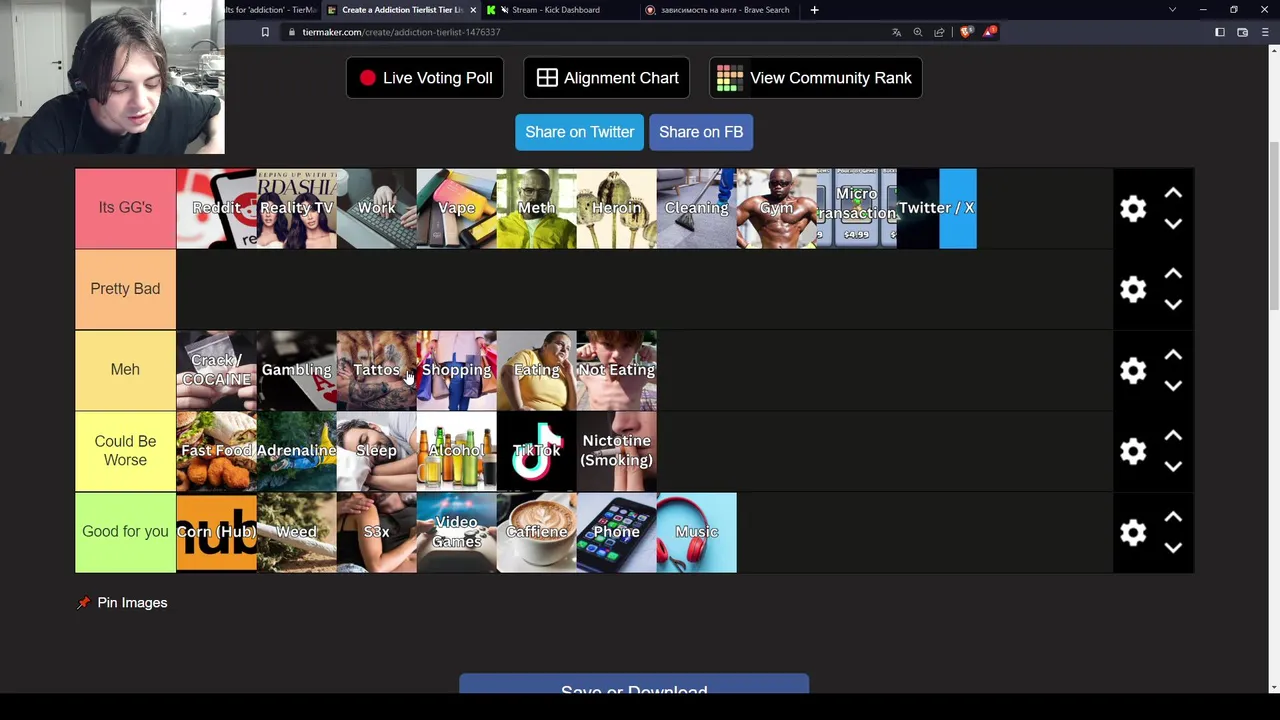1280x720 pixels.
Task: Select the TikTok tile
Action: (536, 451)
